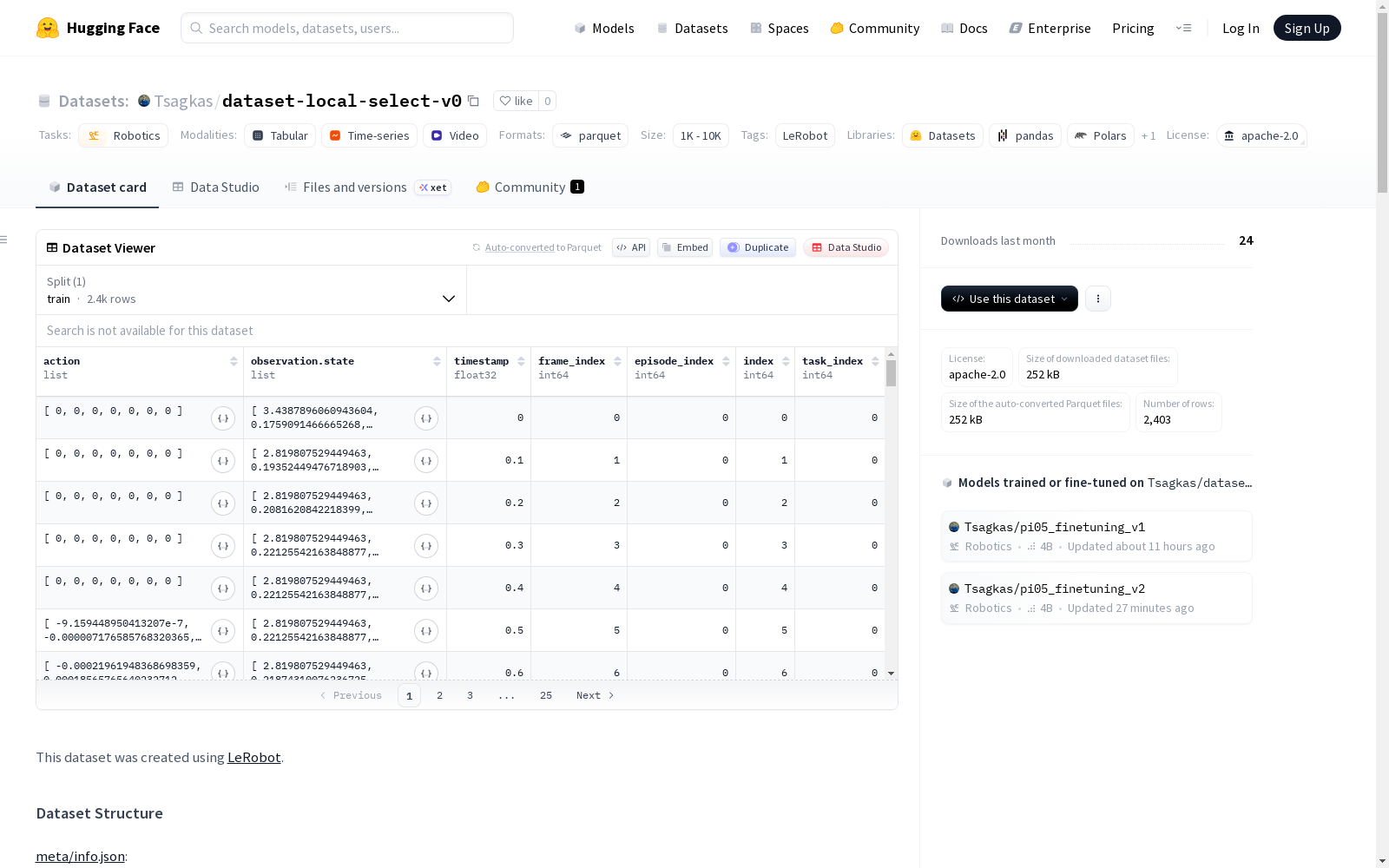
Task: Like the dataset with heart button
Action: (x=517, y=101)
